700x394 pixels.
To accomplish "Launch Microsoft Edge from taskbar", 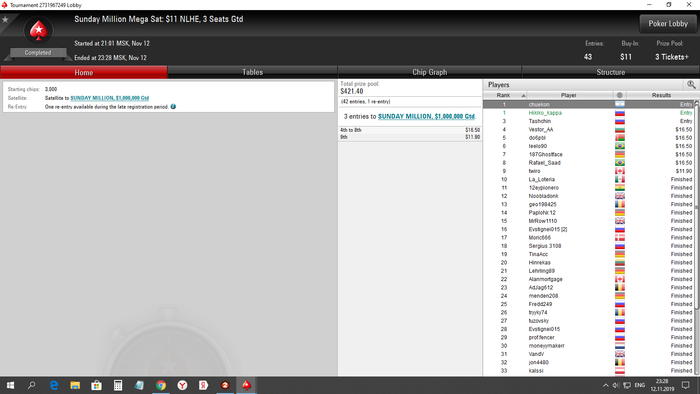I will point(54,385).
